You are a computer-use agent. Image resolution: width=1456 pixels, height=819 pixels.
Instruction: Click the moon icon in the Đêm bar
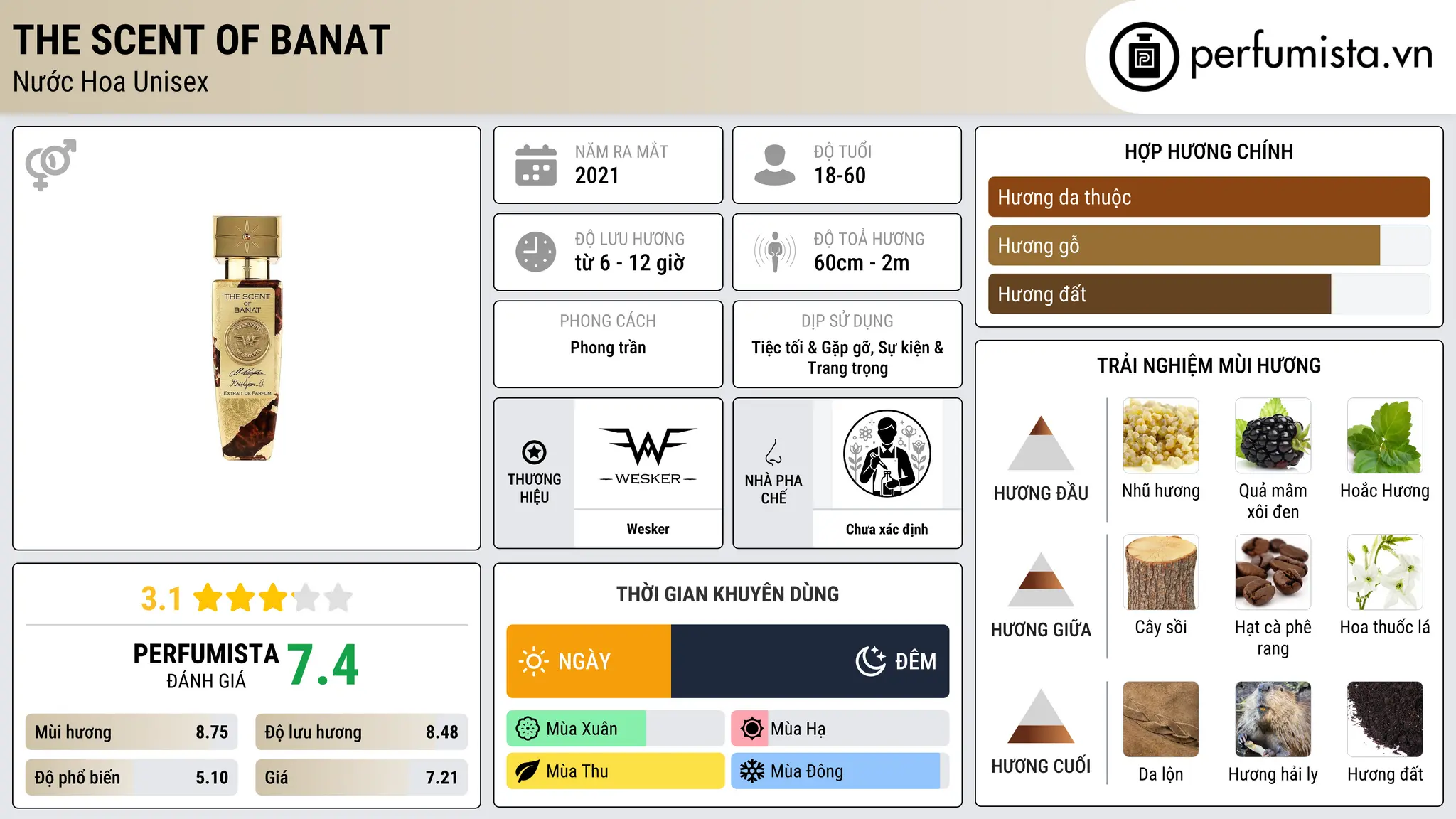[x=871, y=661]
